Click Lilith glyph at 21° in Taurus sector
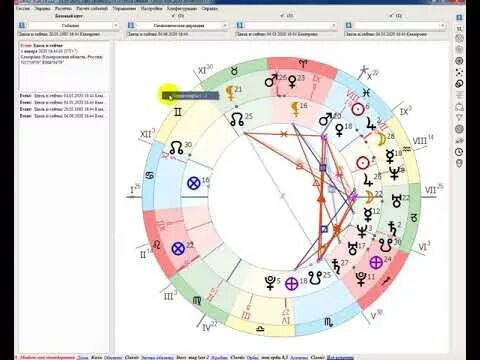 click(230, 93)
